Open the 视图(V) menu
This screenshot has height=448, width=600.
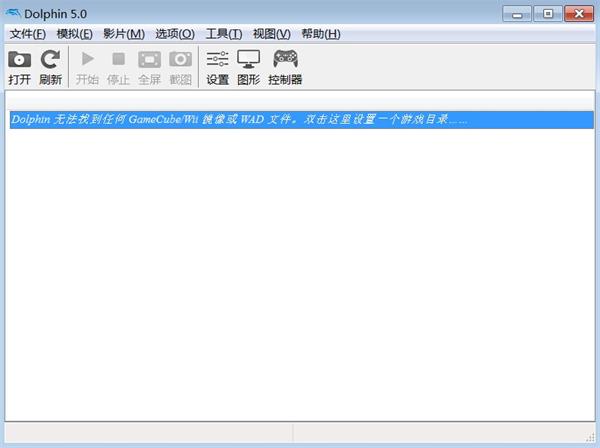[x=272, y=34]
